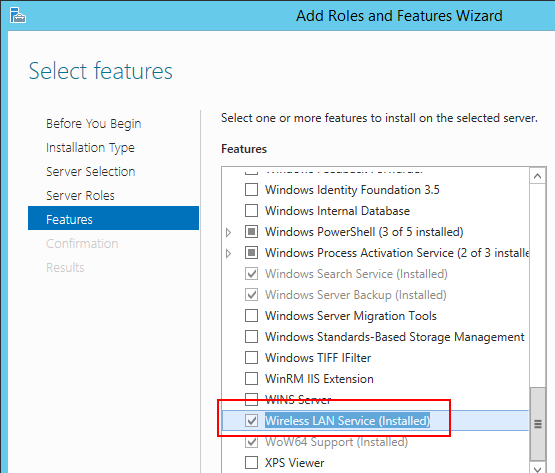Click the Windows Search Service installed checkbox
The width and height of the screenshot is (555, 473).
coord(251,274)
